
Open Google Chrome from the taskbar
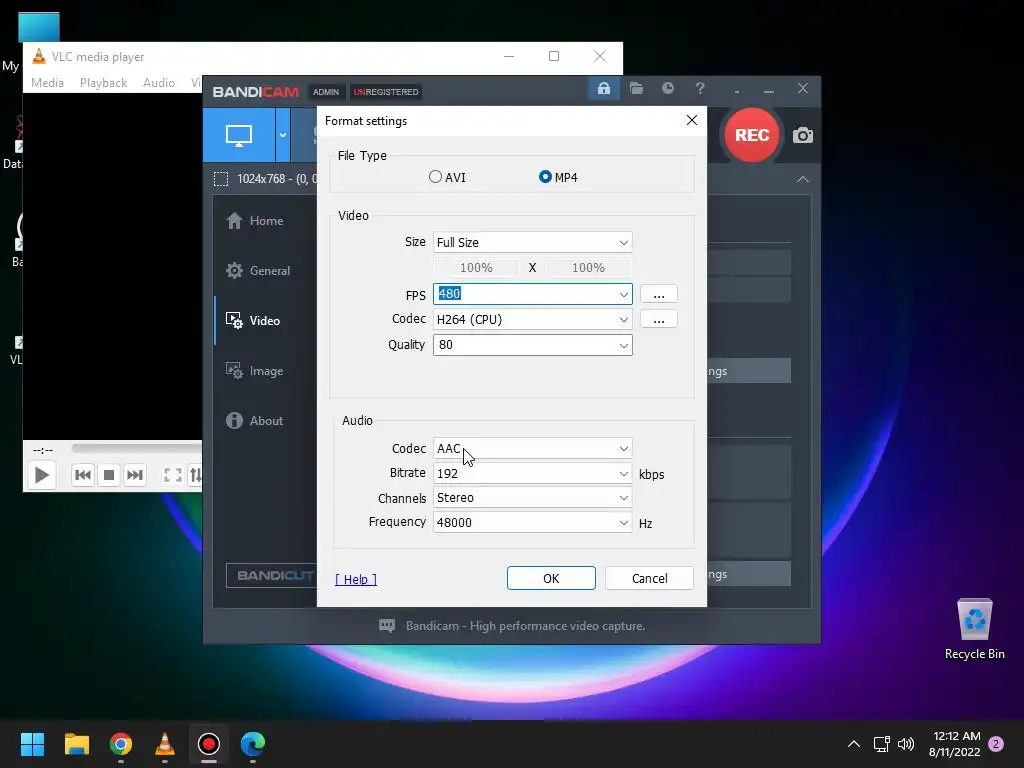pos(121,744)
